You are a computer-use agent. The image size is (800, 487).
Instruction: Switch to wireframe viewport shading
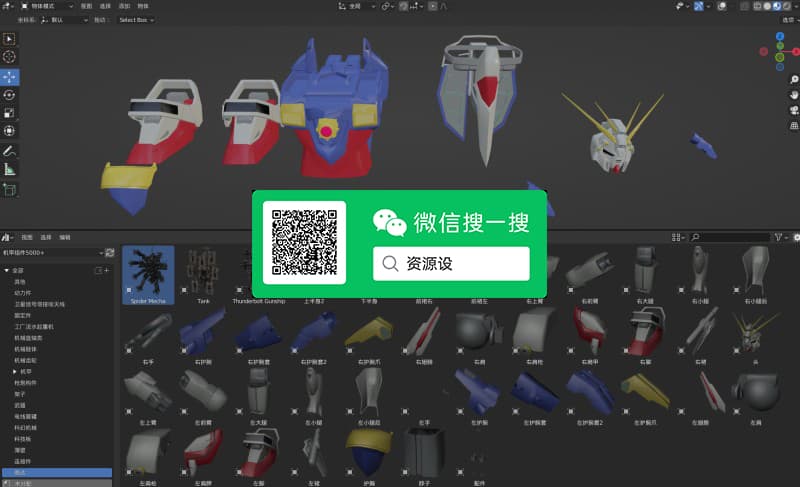758,6
